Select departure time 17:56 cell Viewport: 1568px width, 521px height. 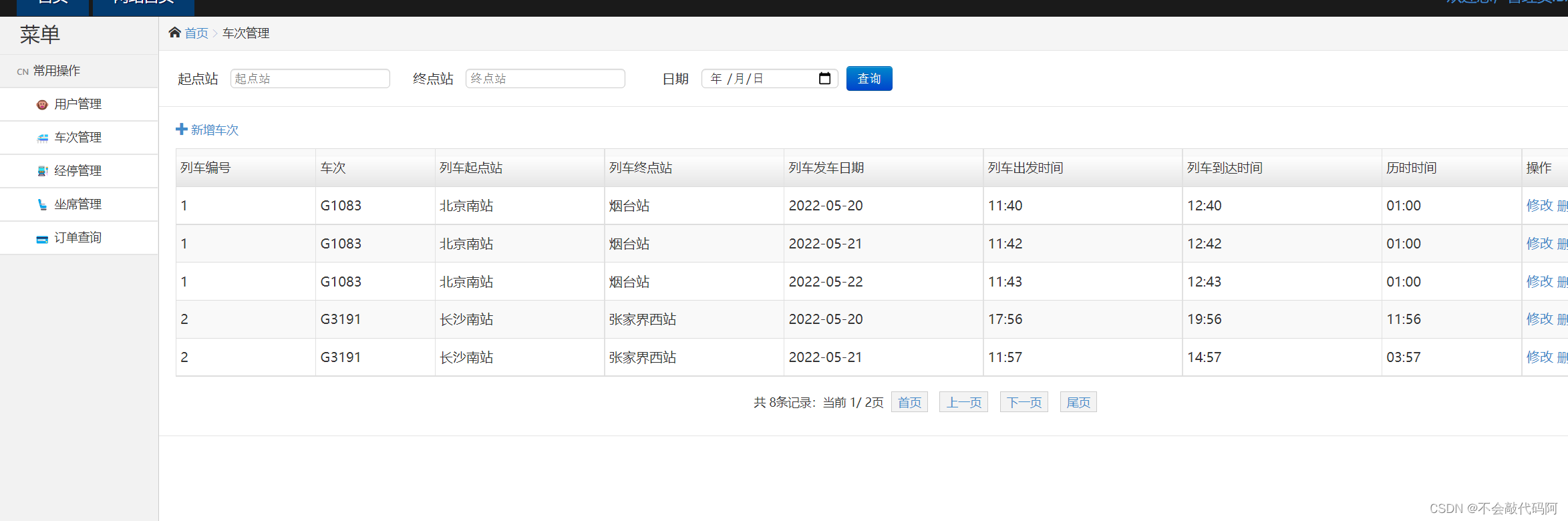[1082, 319]
